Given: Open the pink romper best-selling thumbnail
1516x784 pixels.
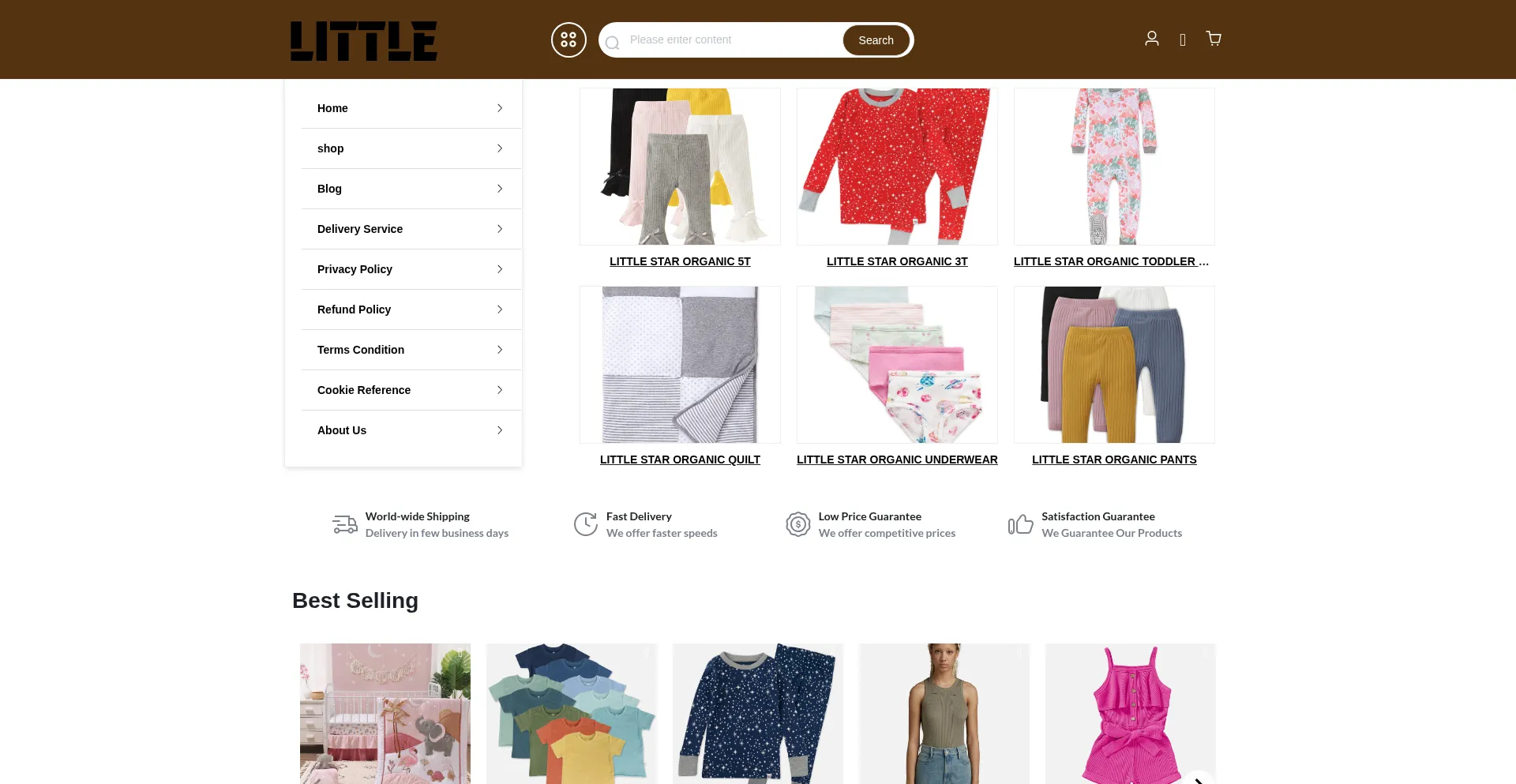Looking at the screenshot, I should (x=1131, y=714).
